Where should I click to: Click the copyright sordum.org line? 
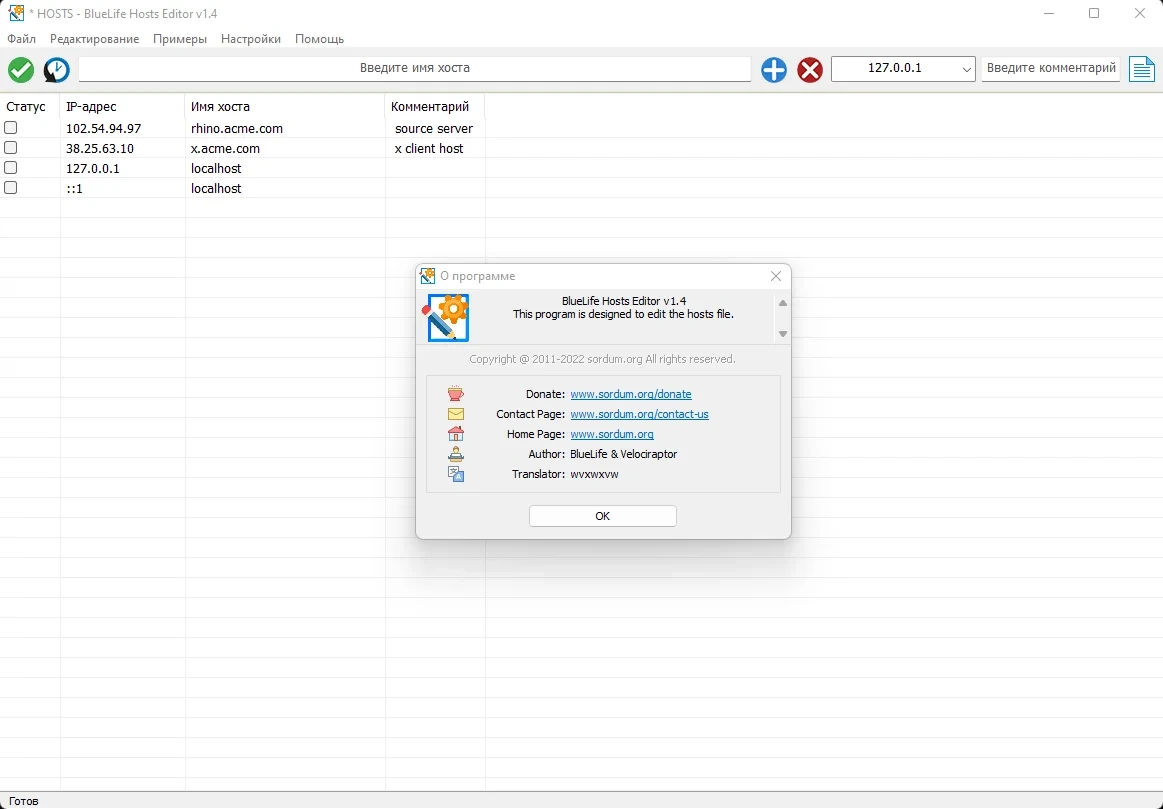pyautogui.click(x=602, y=359)
